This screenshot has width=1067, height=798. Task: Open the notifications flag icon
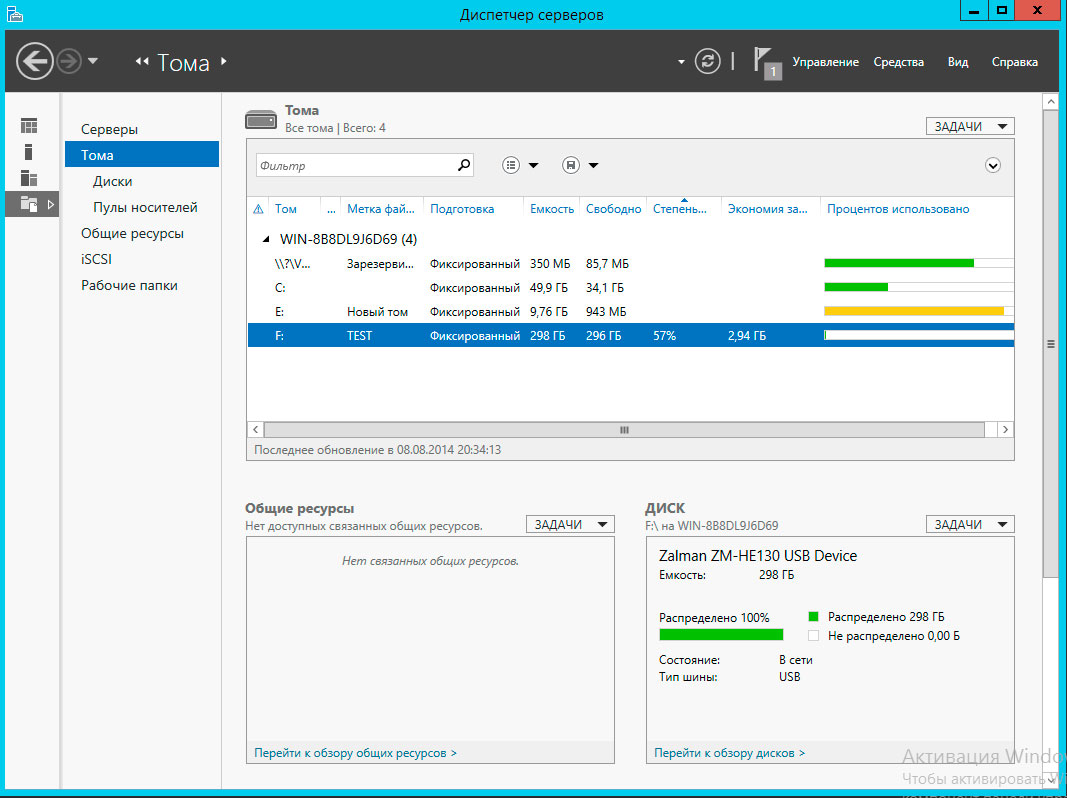pyautogui.click(x=763, y=61)
